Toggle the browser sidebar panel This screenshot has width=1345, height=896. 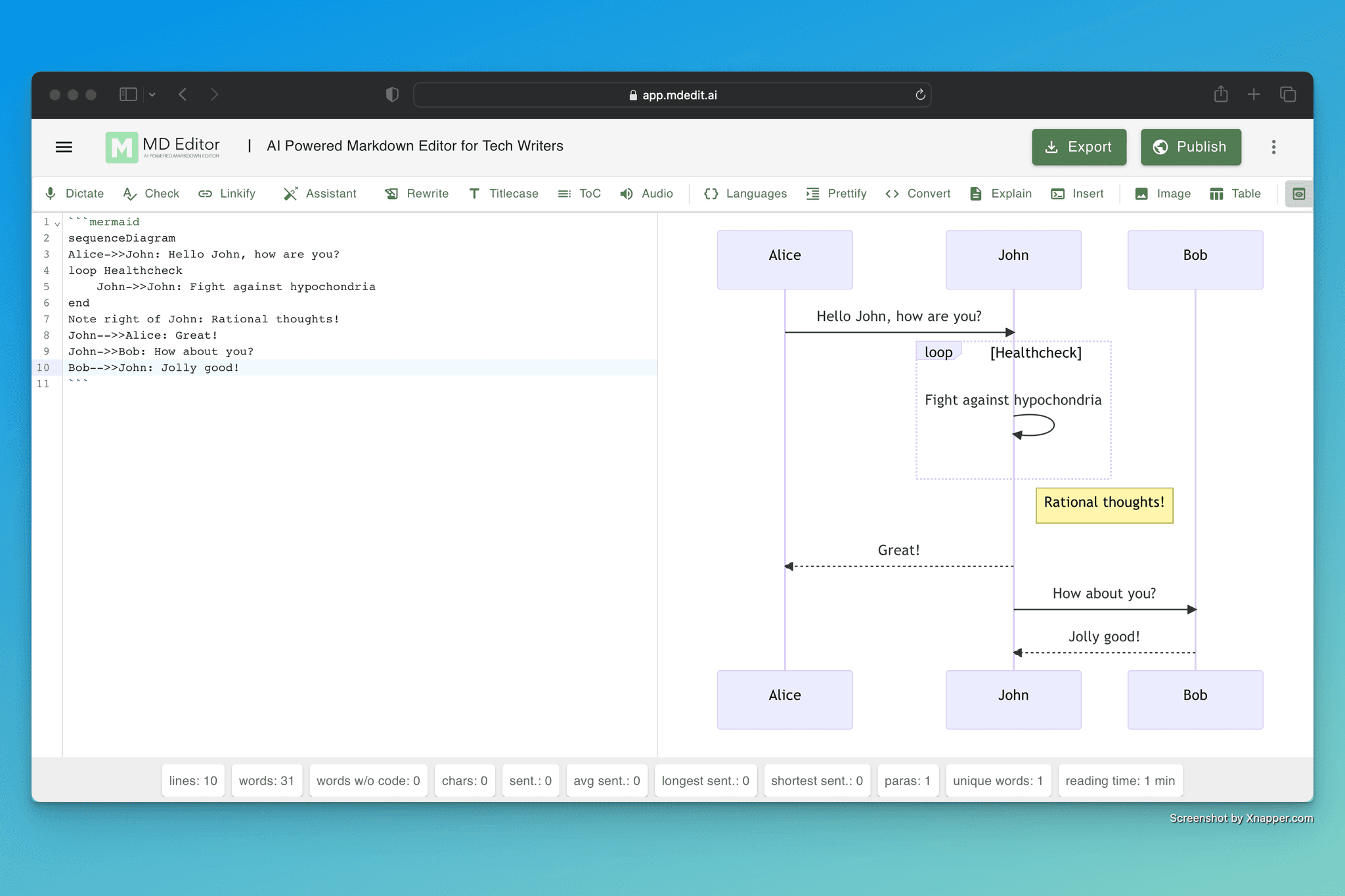pos(128,95)
